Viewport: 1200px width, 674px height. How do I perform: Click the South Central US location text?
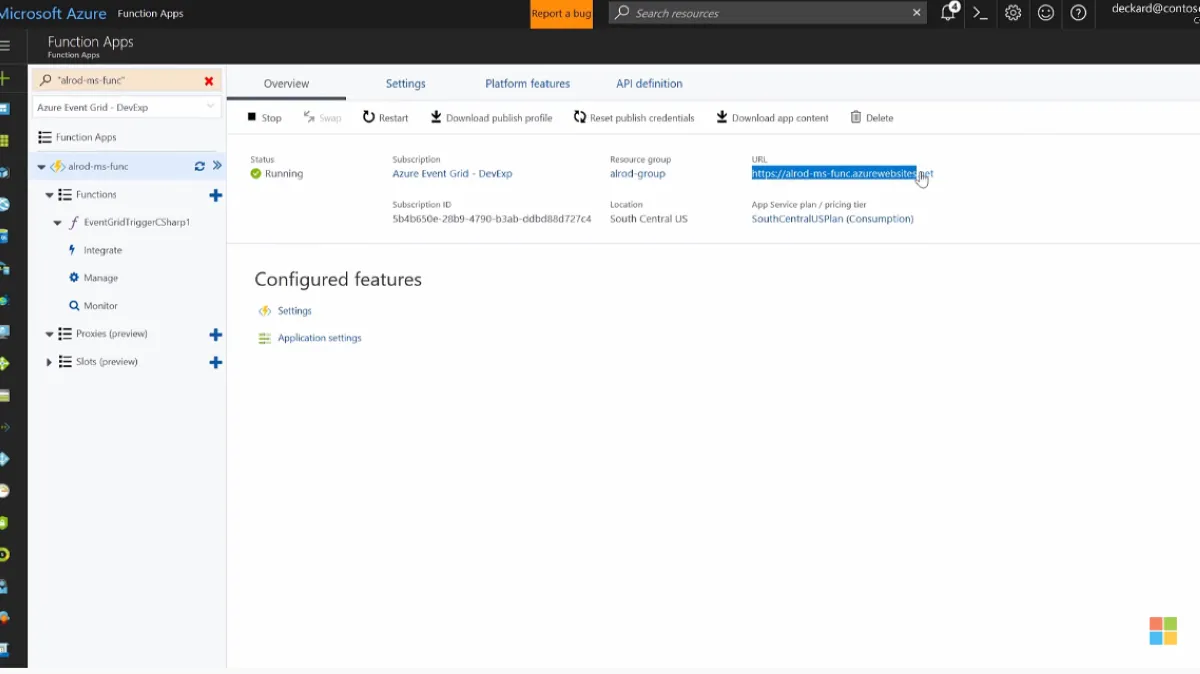[x=649, y=219]
